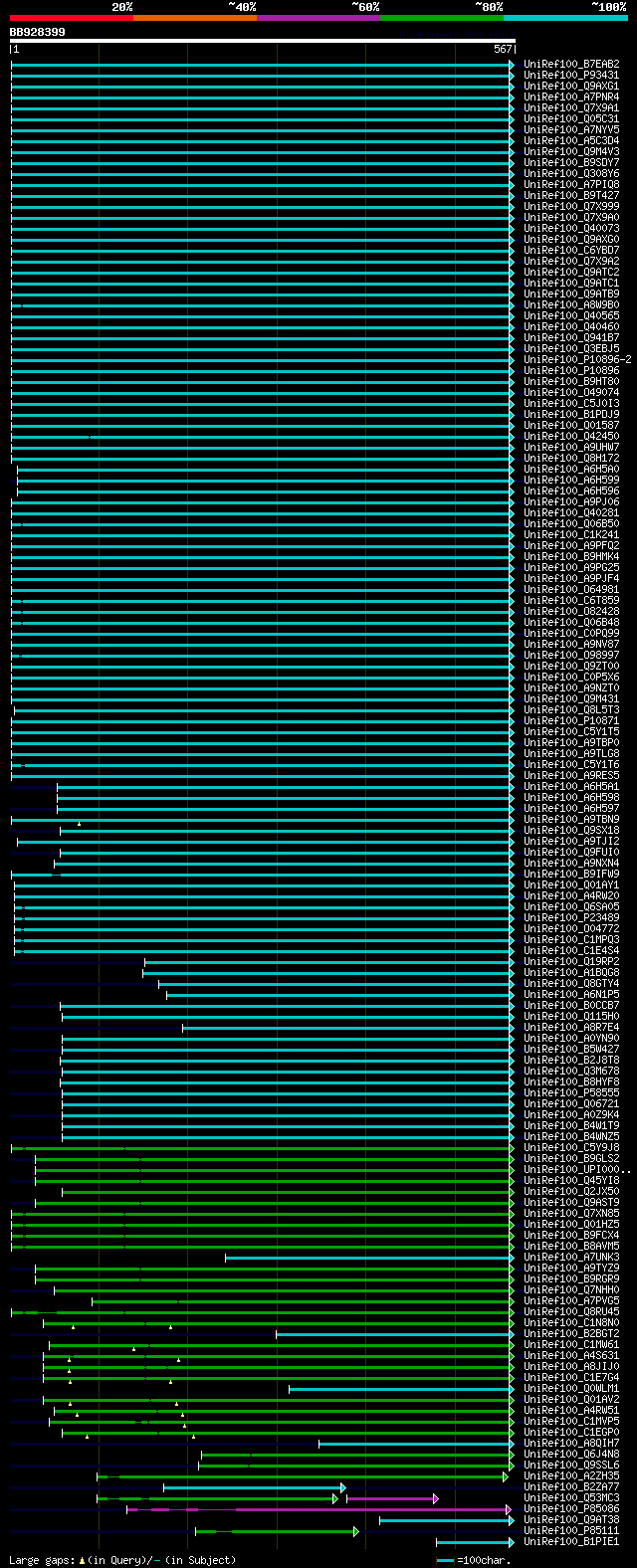The width and height of the screenshot is (637, 1568).
Task: Click the white query ruler bar under BB928399
Action: (x=263, y=41)
